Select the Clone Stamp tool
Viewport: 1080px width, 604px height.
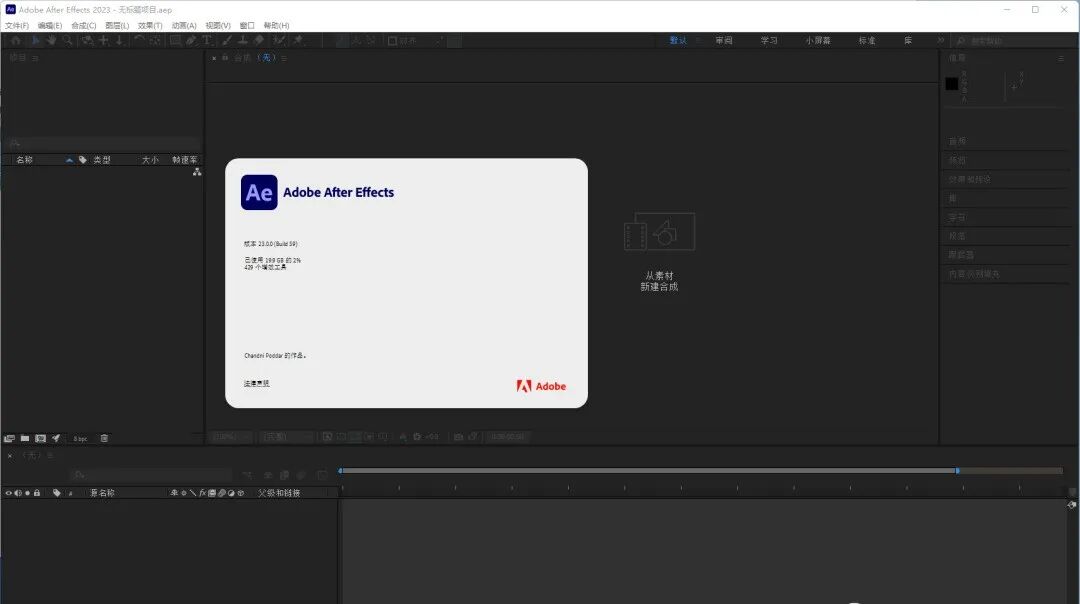click(x=242, y=41)
